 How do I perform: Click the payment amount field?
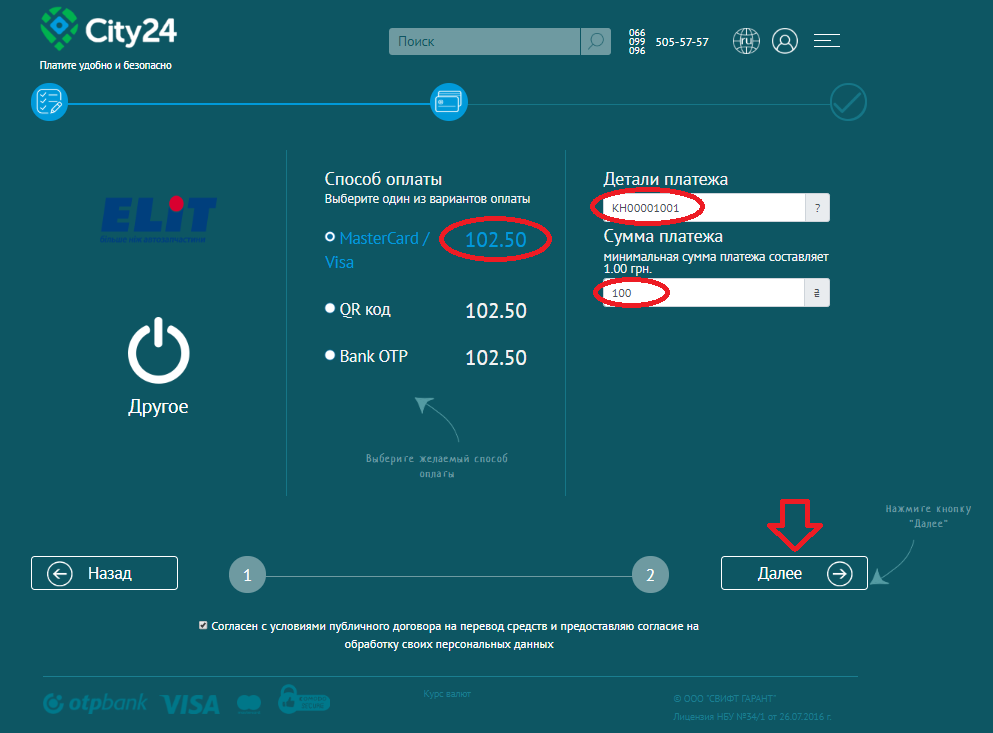click(704, 293)
